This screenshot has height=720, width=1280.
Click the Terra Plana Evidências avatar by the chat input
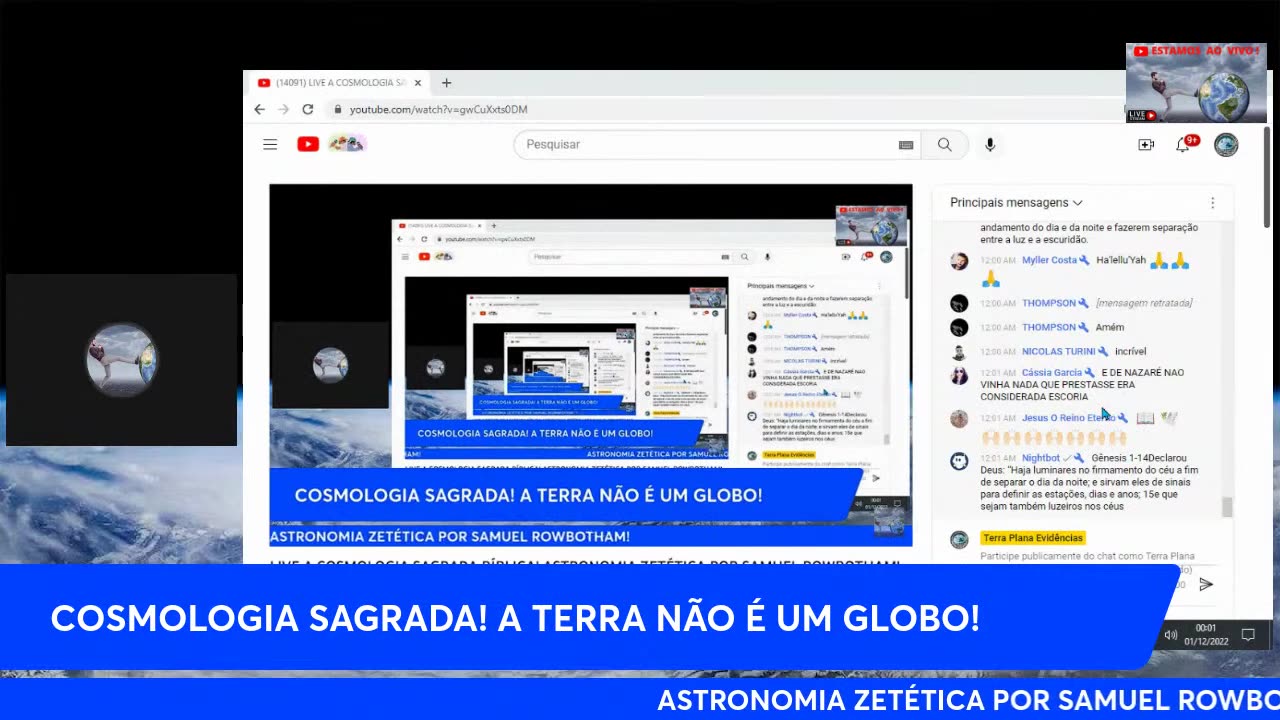pyautogui.click(x=959, y=540)
